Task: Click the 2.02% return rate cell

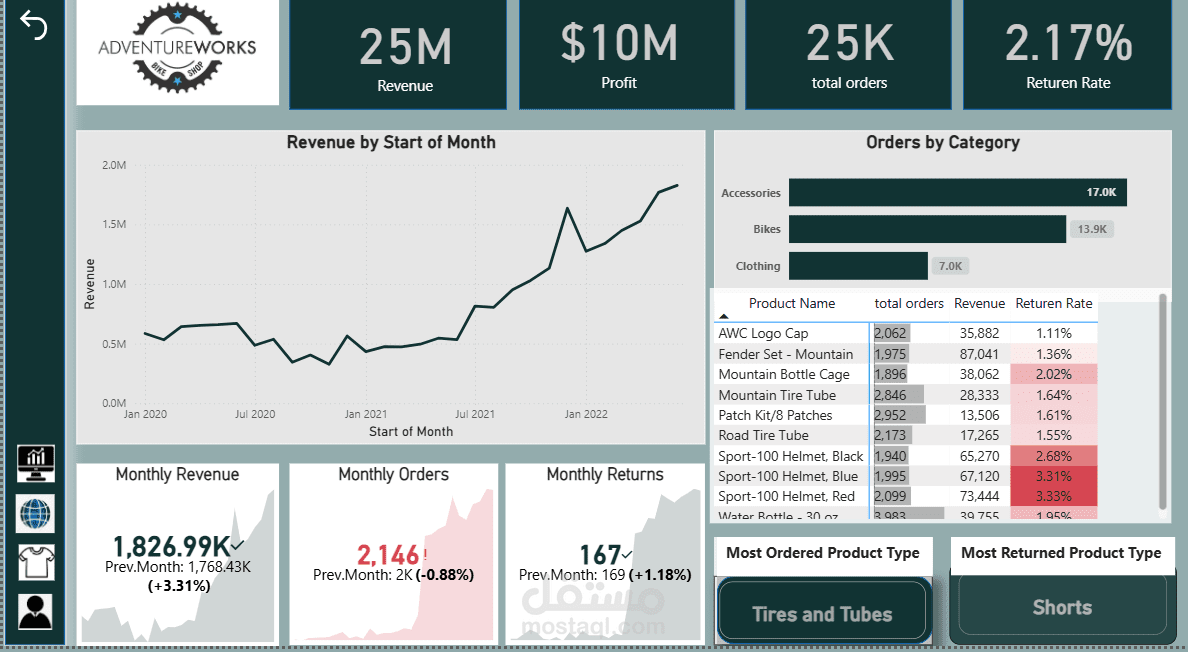Action: pyautogui.click(x=1053, y=374)
